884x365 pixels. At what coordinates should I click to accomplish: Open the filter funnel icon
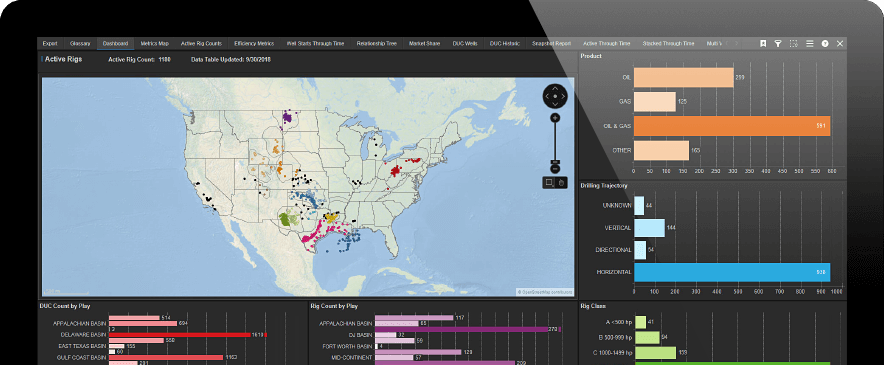pos(778,43)
